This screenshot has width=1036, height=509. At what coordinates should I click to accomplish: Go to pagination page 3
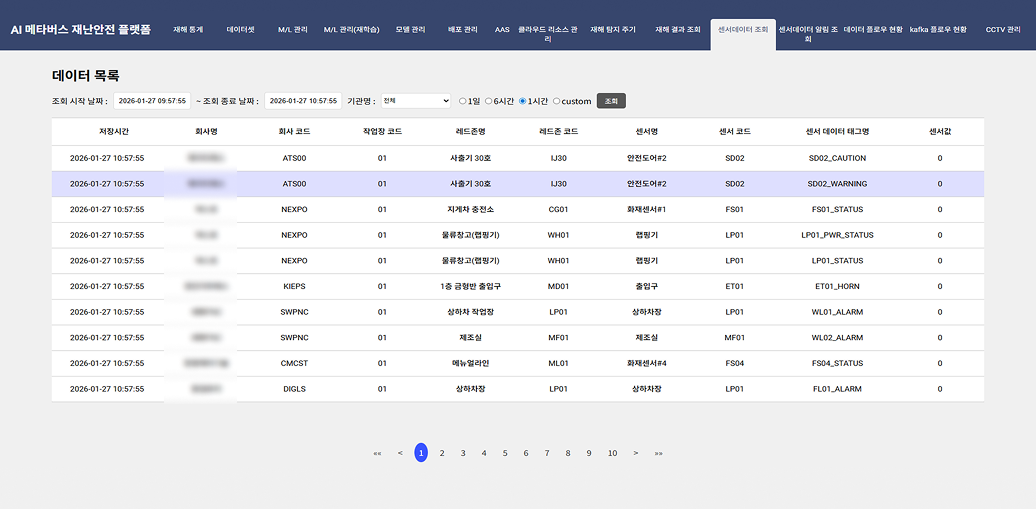tap(463, 453)
